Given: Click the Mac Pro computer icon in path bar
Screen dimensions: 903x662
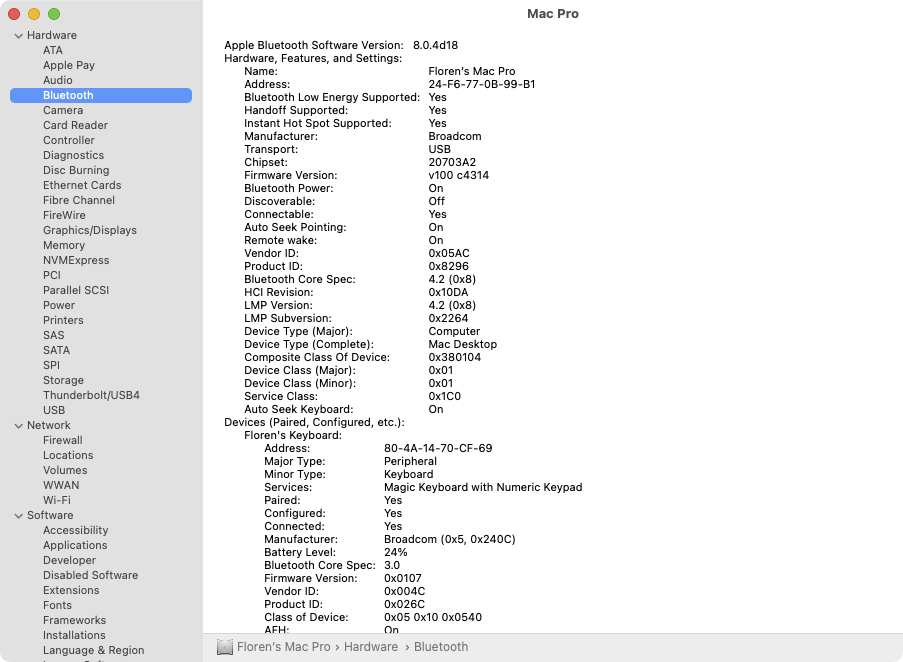Looking at the screenshot, I should [x=225, y=647].
